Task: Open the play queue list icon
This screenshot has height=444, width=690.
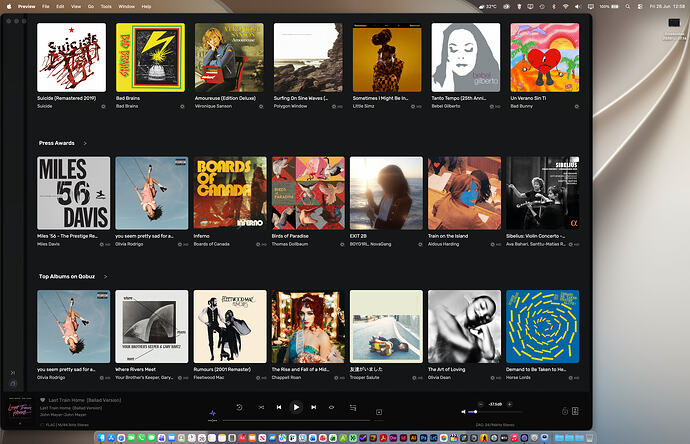Action: tap(353, 407)
